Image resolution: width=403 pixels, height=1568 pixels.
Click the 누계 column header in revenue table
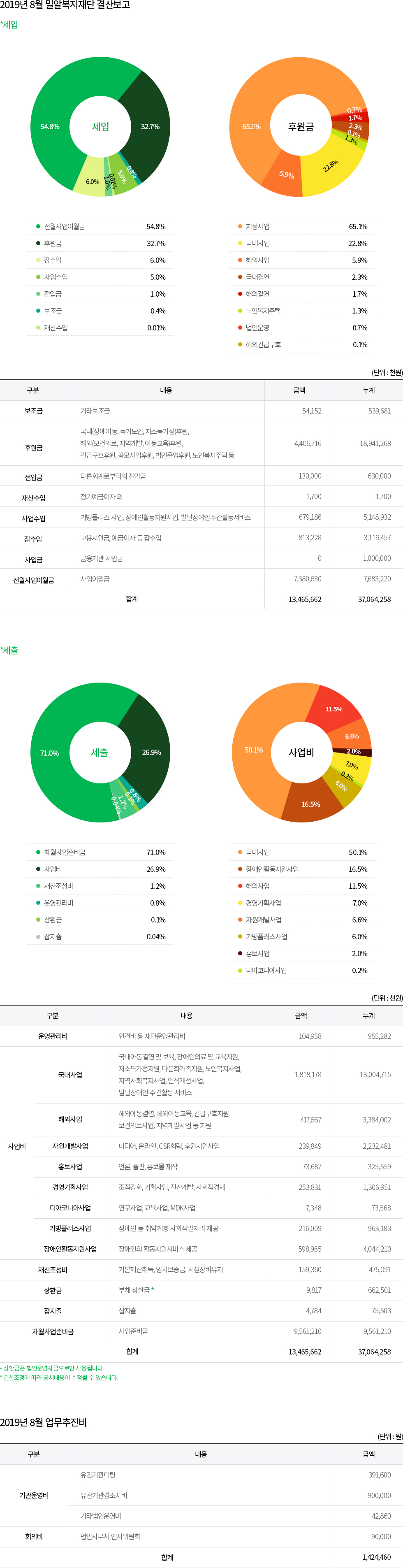(x=368, y=390)
